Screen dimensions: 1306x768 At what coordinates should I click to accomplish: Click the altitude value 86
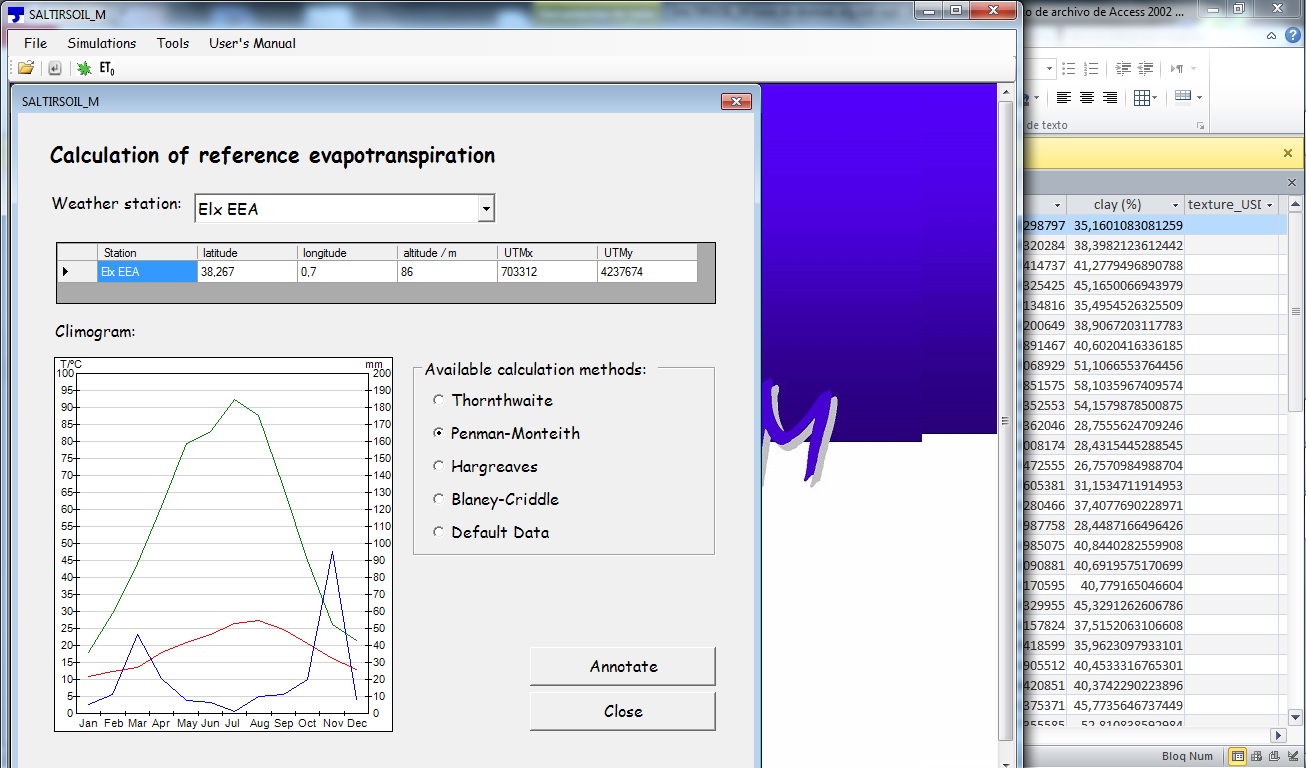coord(447,272)
